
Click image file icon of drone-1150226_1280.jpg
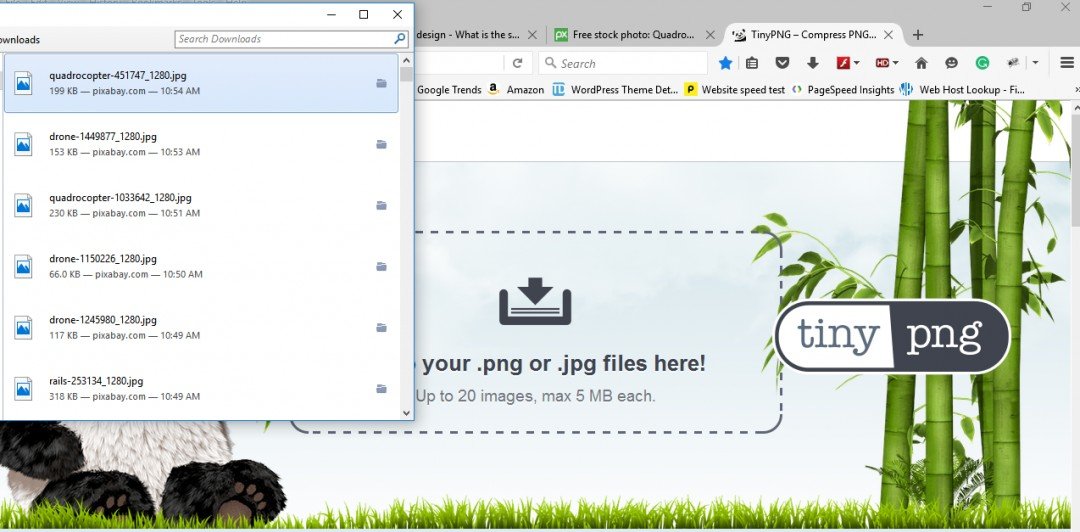(23, 266)
